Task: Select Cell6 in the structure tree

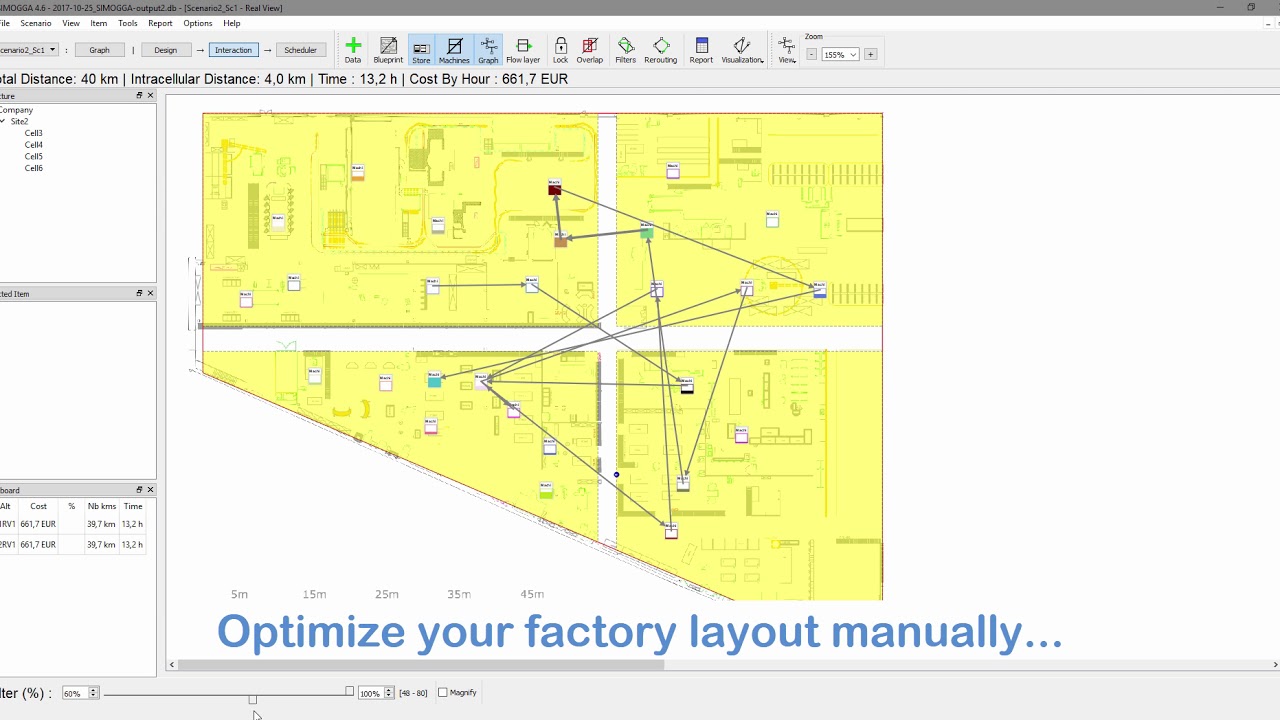Action: point(34,168)
